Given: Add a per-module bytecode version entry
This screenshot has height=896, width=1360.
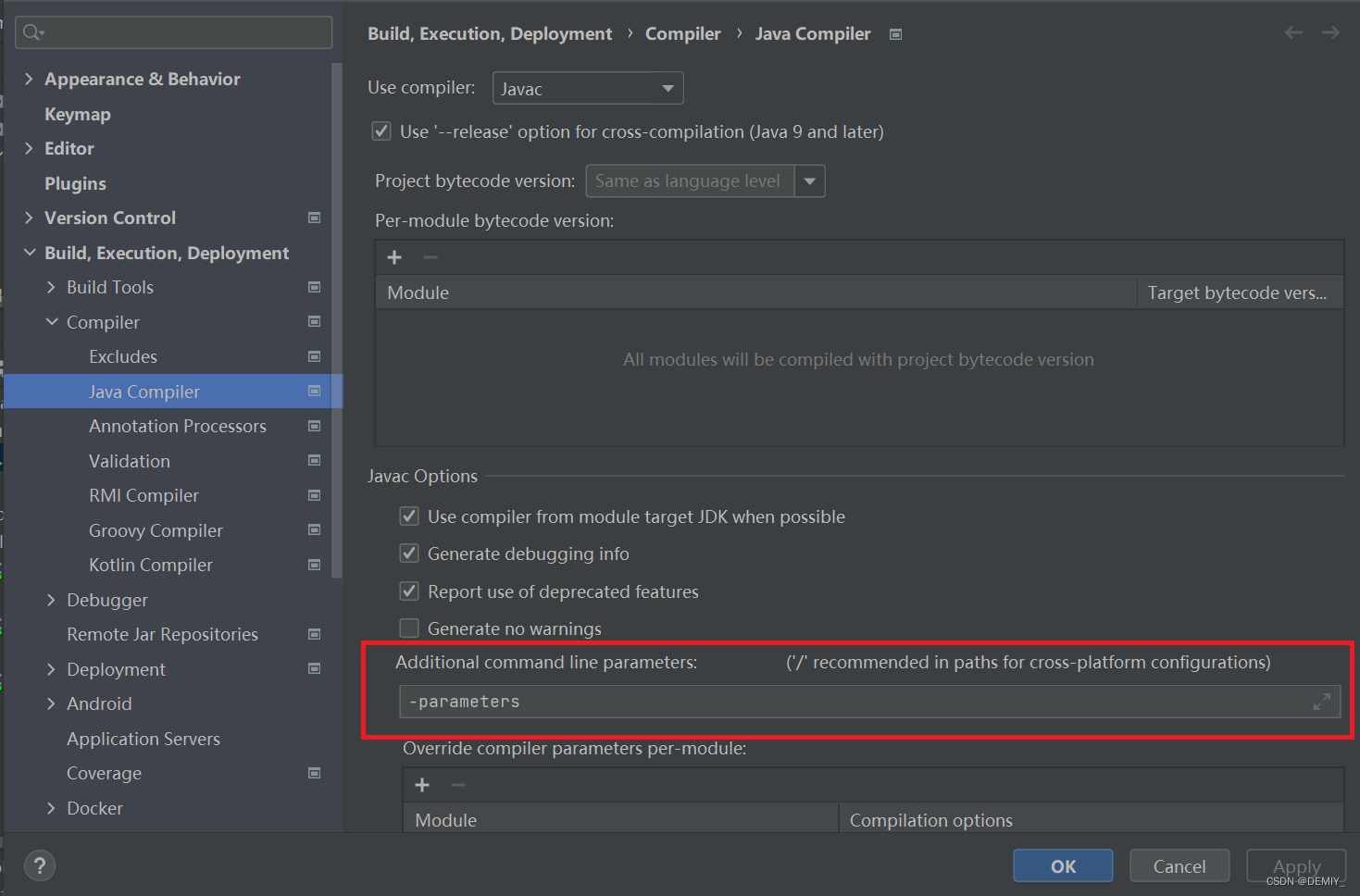Looking at the screenshot, I should 394,257.
